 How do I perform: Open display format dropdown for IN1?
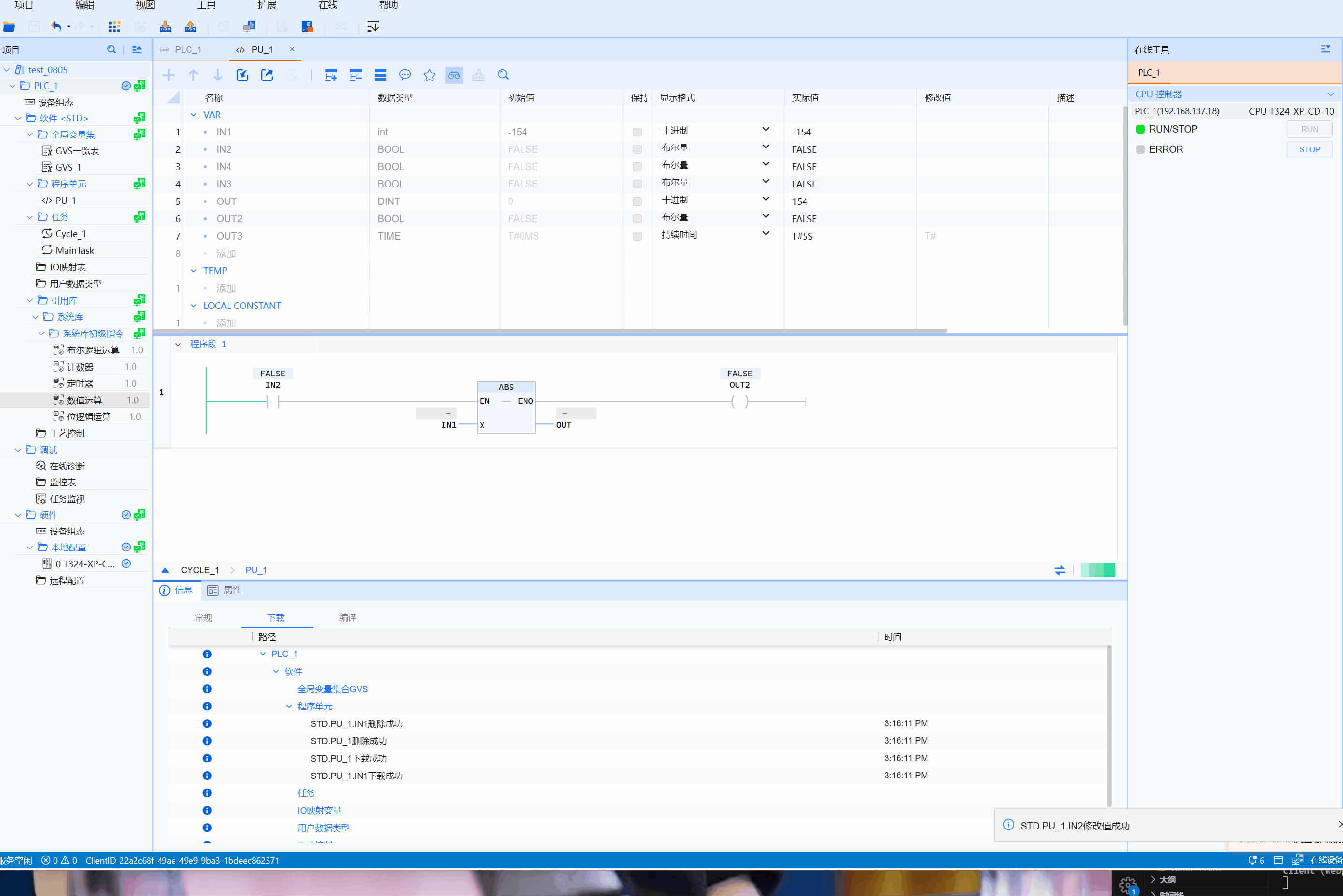point(765,130)
